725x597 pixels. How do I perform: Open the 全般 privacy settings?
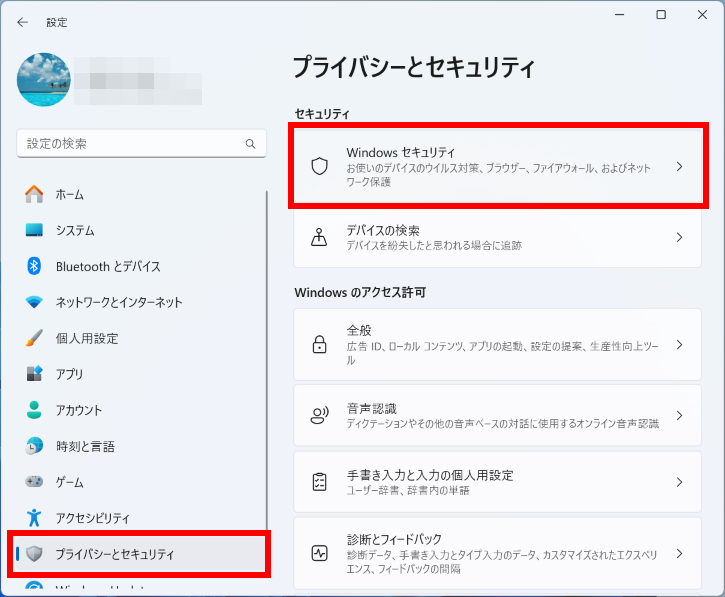click(x=498, y=345)
